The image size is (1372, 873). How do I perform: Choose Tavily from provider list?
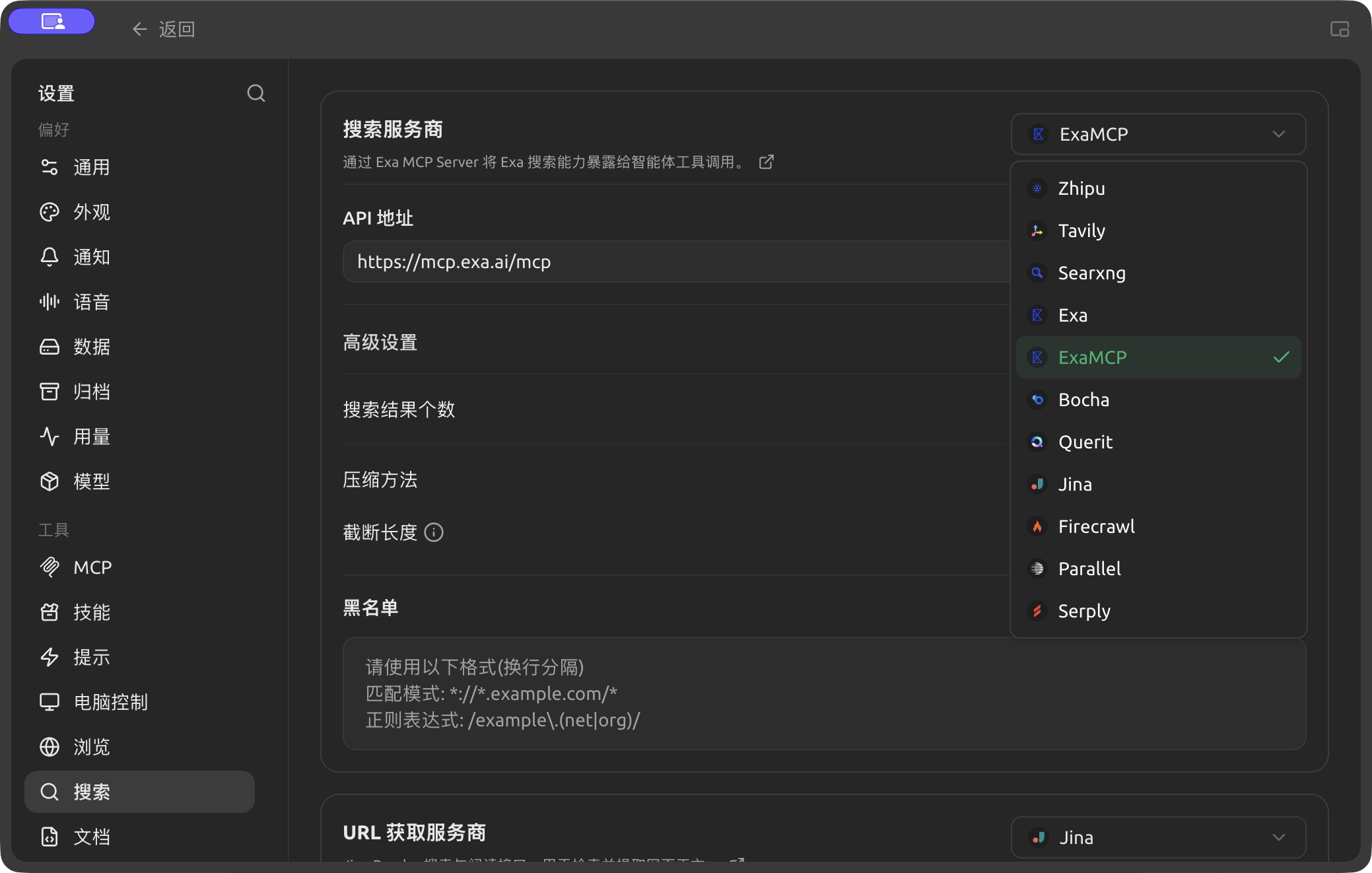pyautogui.click(x=1158, y=231)
